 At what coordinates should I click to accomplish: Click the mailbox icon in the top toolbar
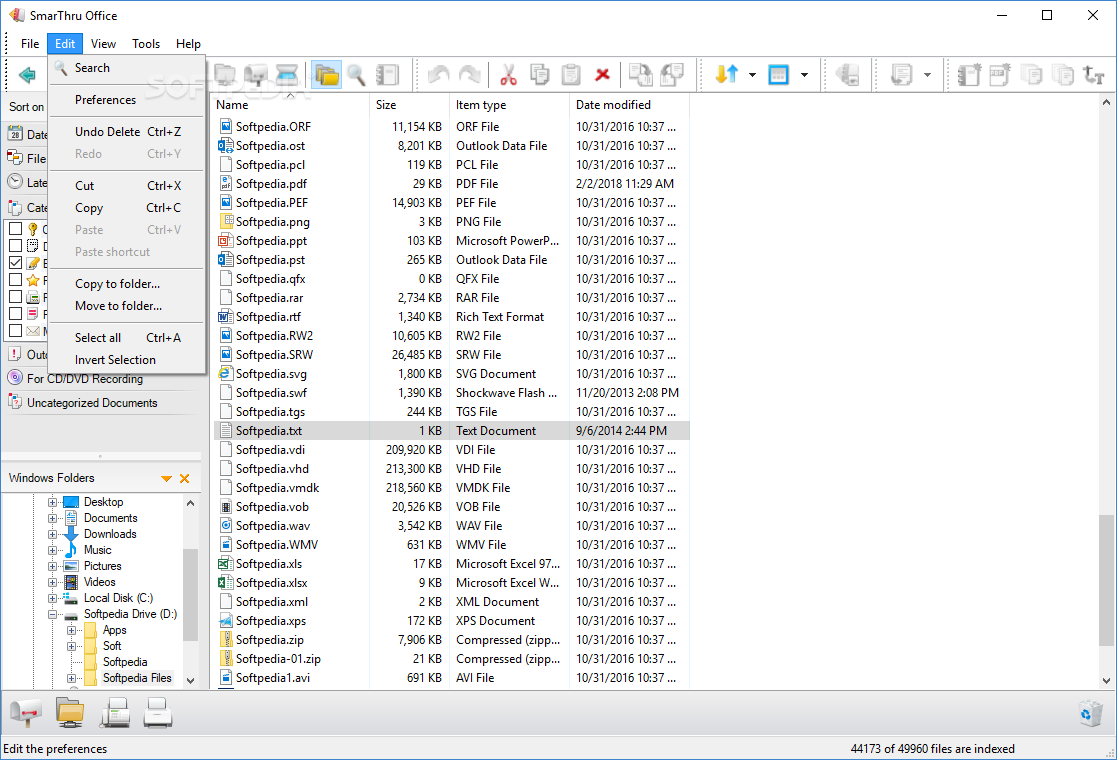pos(256,75)
